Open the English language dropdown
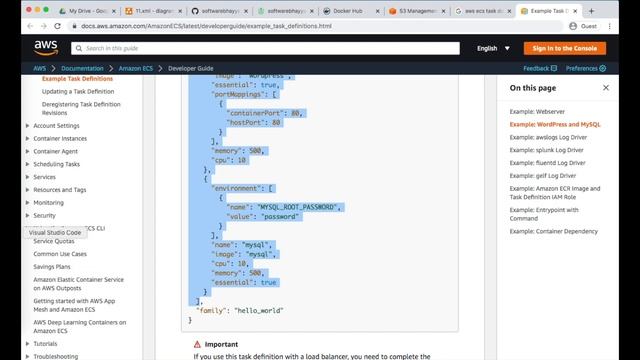Viewport: 640px width, 360px height. (x=493, y=48)
